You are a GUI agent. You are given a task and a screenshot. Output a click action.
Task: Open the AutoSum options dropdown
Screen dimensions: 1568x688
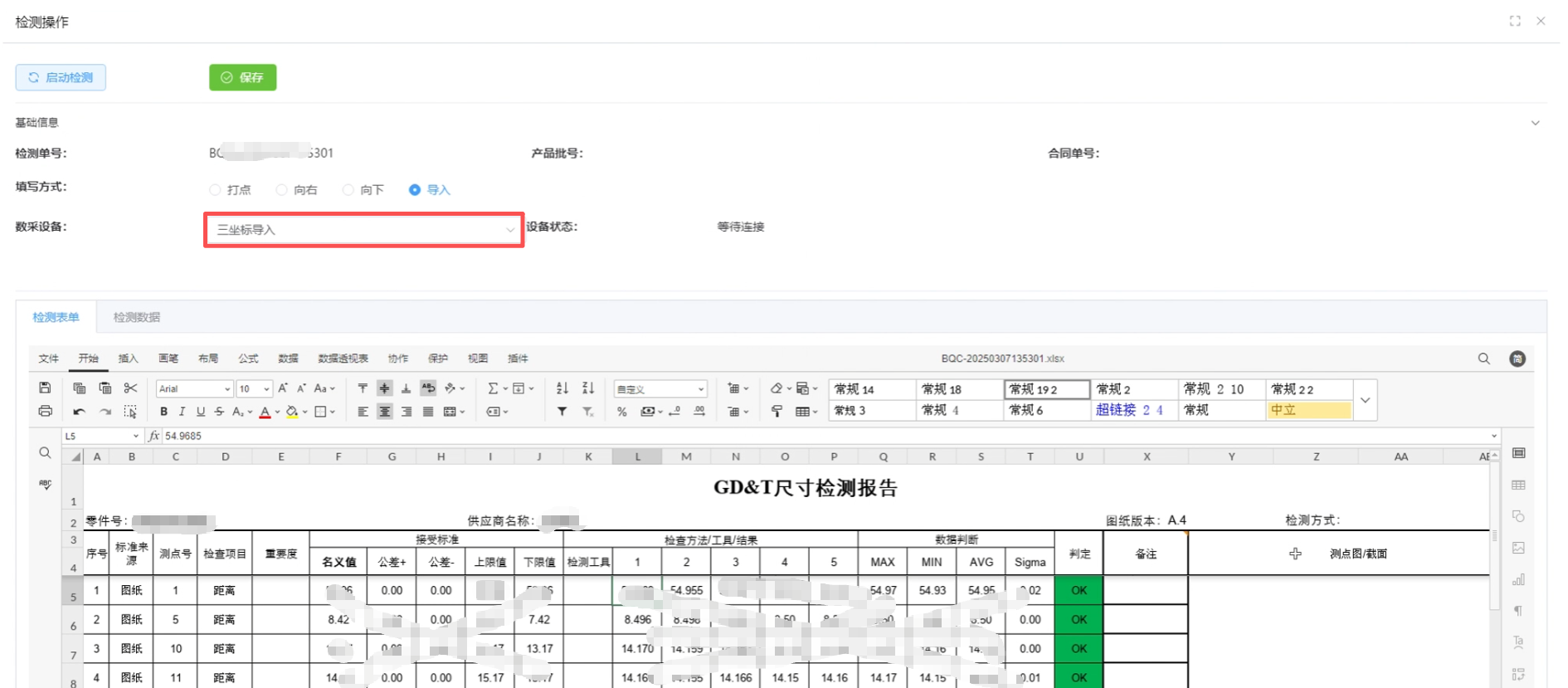coord(505,388)
